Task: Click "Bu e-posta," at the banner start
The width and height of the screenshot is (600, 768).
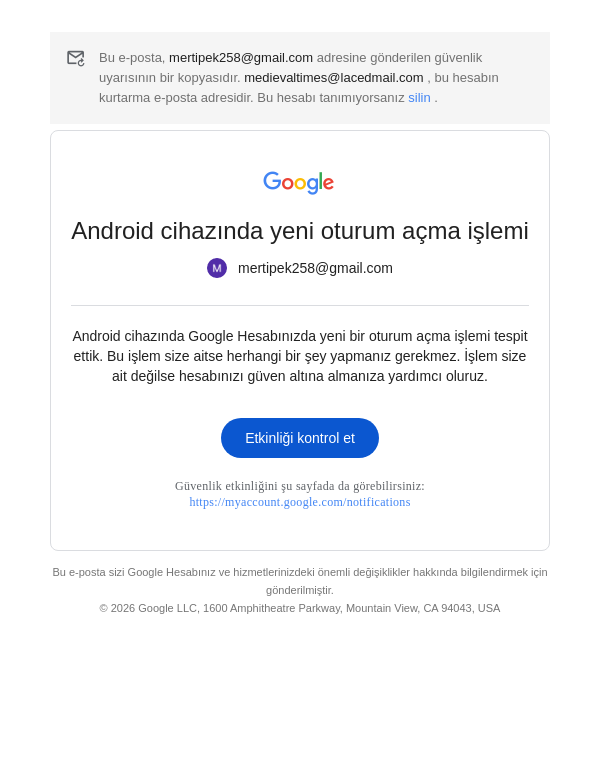Action: pos(132,58)
